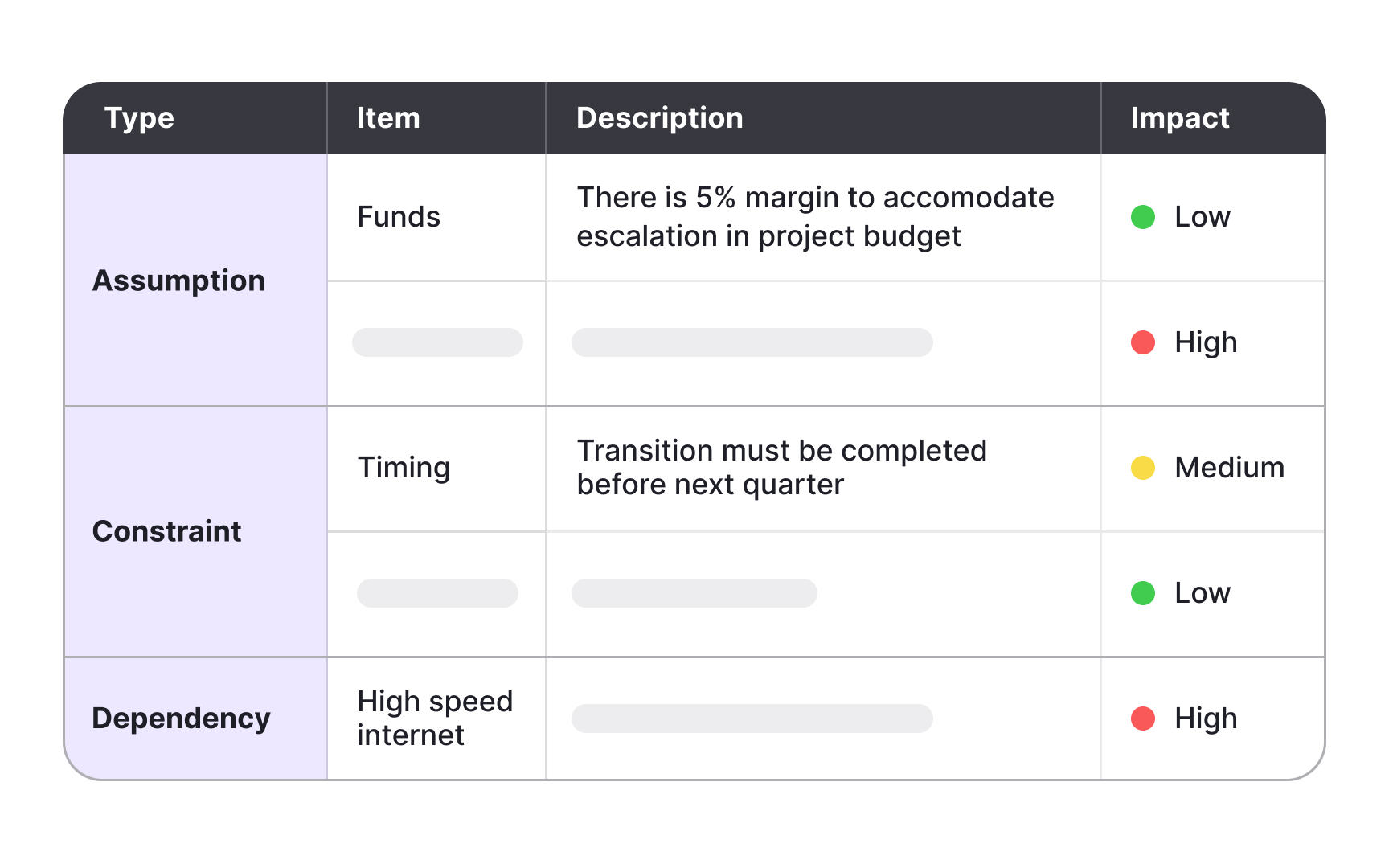The width and height of the screenshot is (1389, 868).
Task: Select the "Type" column header
Action: point(139,118)
